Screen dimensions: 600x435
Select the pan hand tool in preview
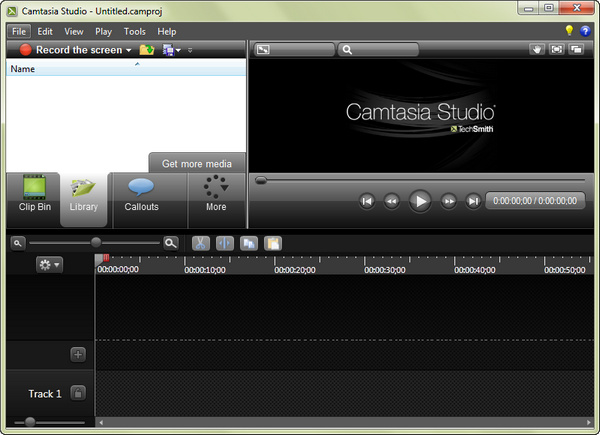coord(536,49)
